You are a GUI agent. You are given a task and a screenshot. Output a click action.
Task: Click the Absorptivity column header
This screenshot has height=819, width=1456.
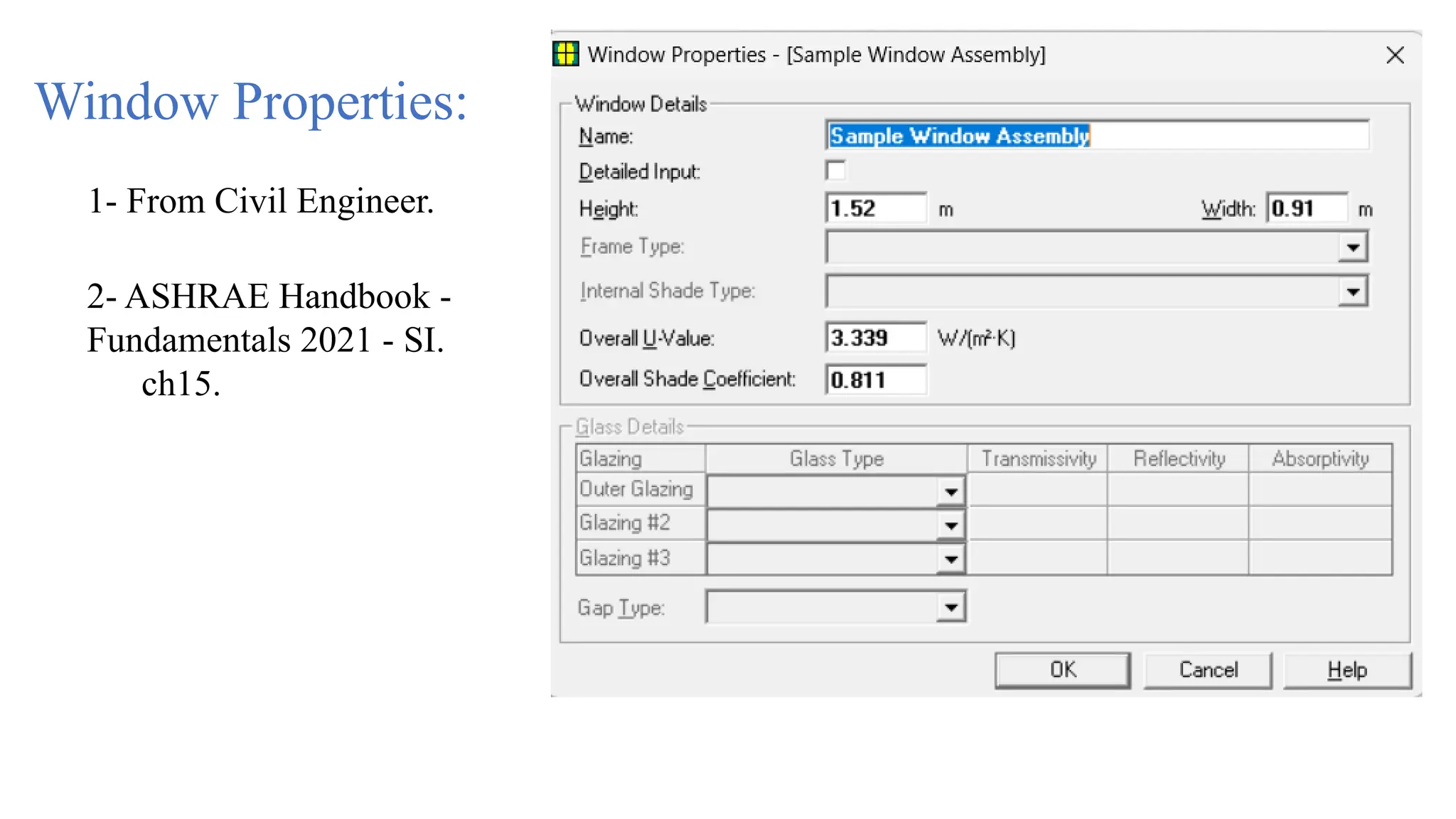[x=1320, y=459]
